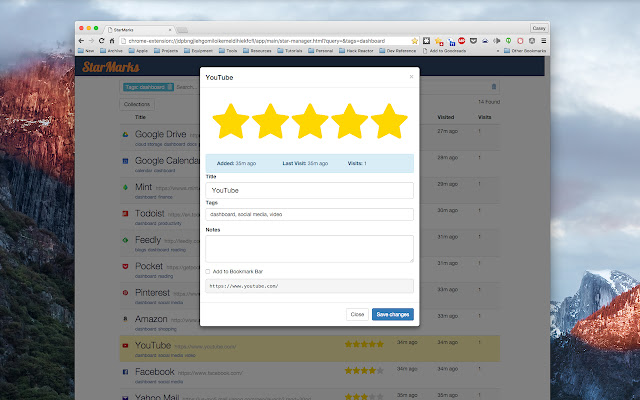Image resolution: width=640 pixels, height=400 pixels.
Task: Set rating to the third star
Action: pos(310,121)
